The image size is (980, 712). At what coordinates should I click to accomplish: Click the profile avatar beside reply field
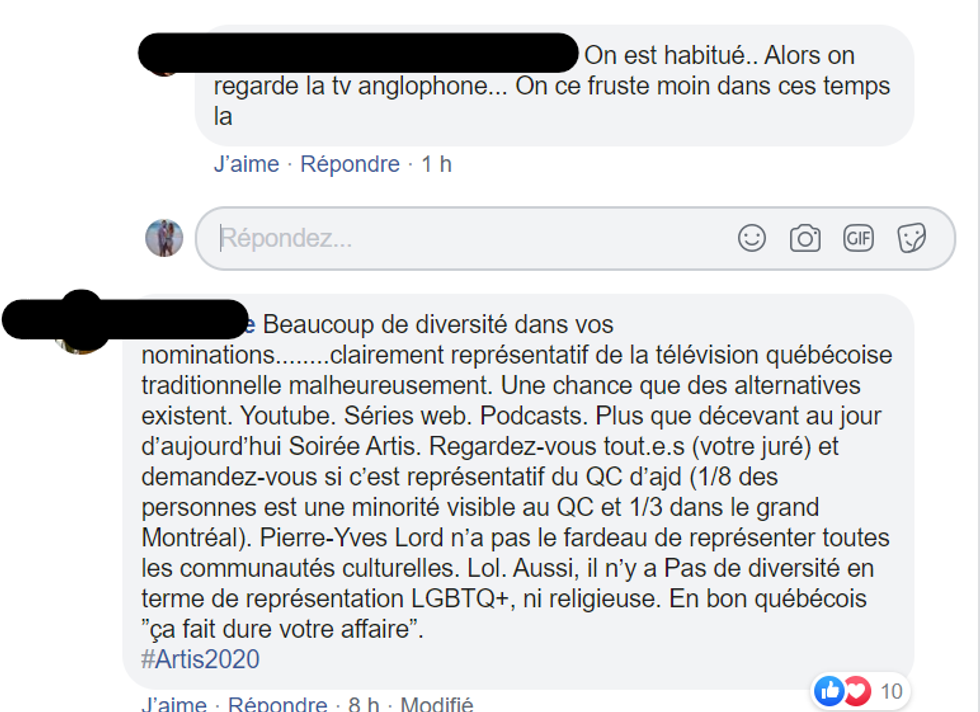pos(164,238)
